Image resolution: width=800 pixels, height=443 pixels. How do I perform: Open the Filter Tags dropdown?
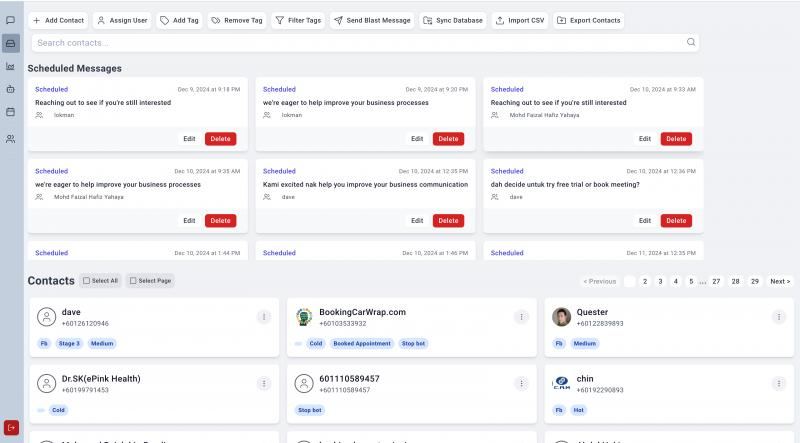coord(298,20)
